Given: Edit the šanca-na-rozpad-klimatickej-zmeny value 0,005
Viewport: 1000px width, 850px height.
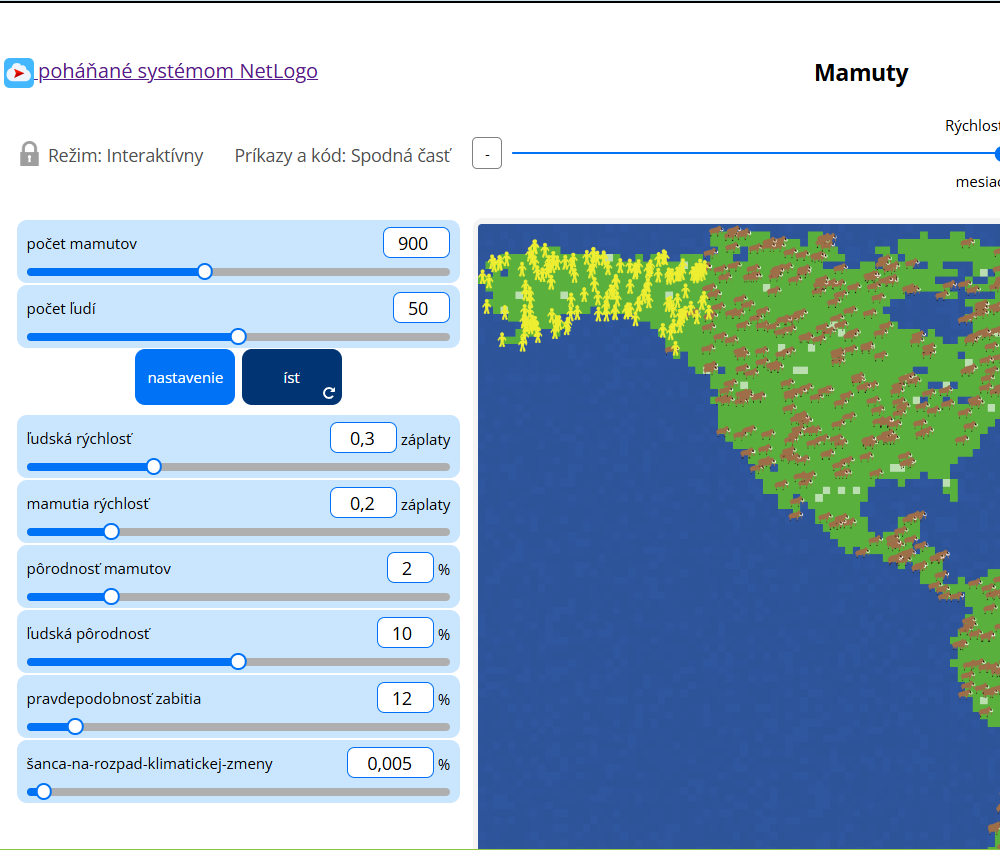Looking at the screenshot, I should [x=390, y=763].
